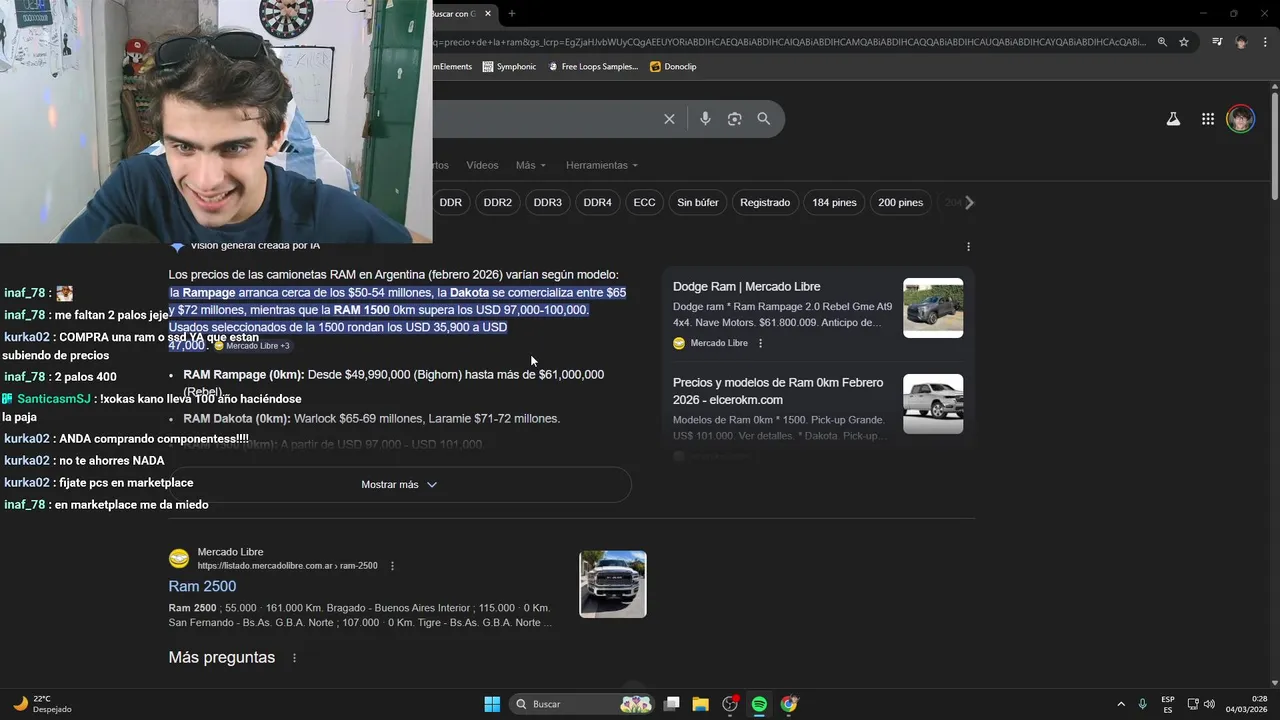Open Chrome zoom indicator in address bar
Viewport: 1280px width, 720px height.
1162,42
